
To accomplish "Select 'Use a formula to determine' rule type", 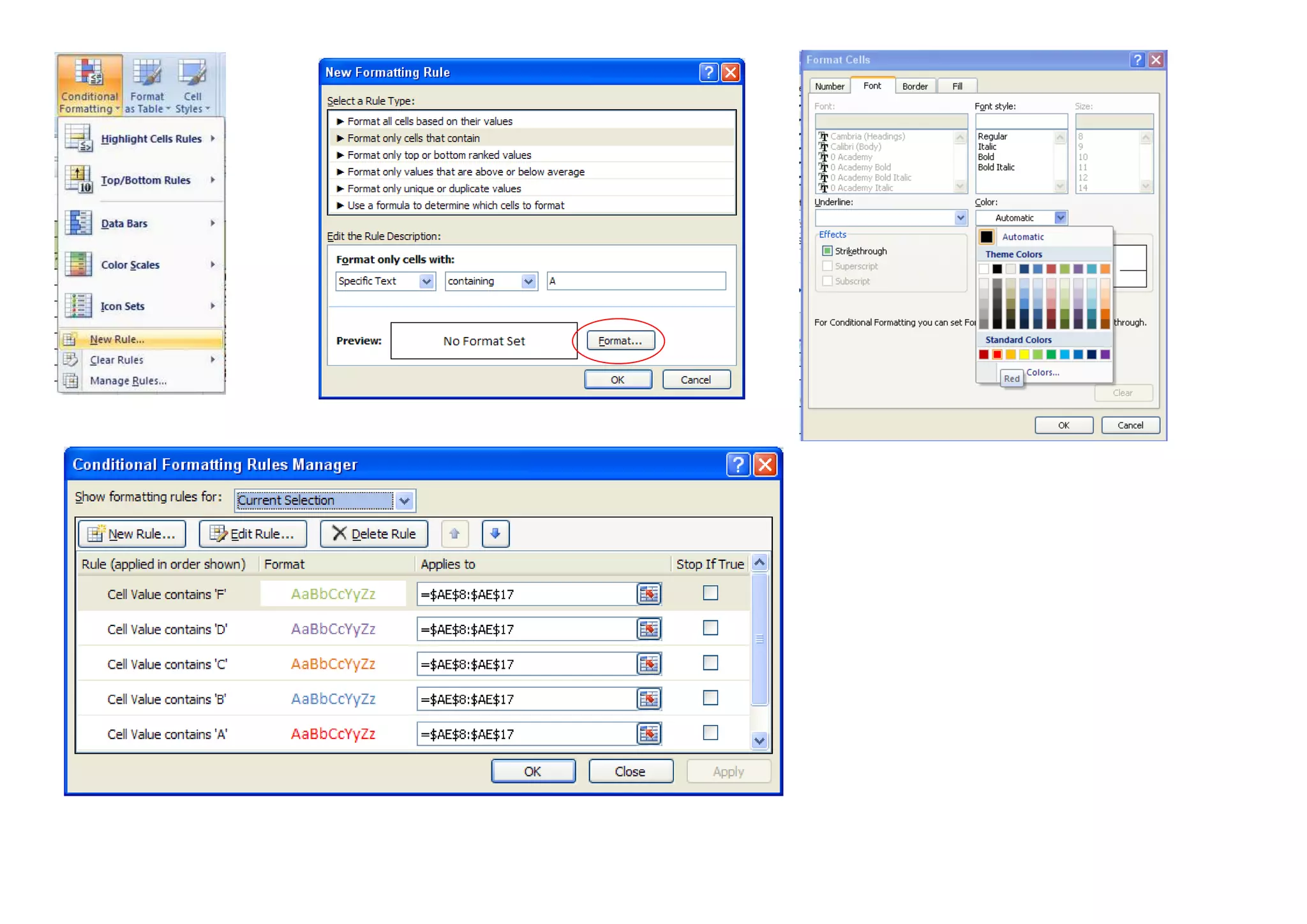I will click(x=532, y=205).
